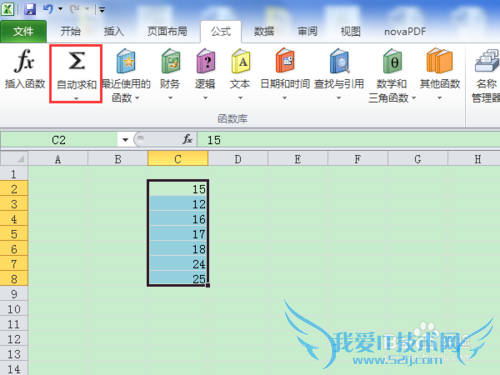
Task: Expand the Date and Time dropdown arrow
Action: [285, 98]
